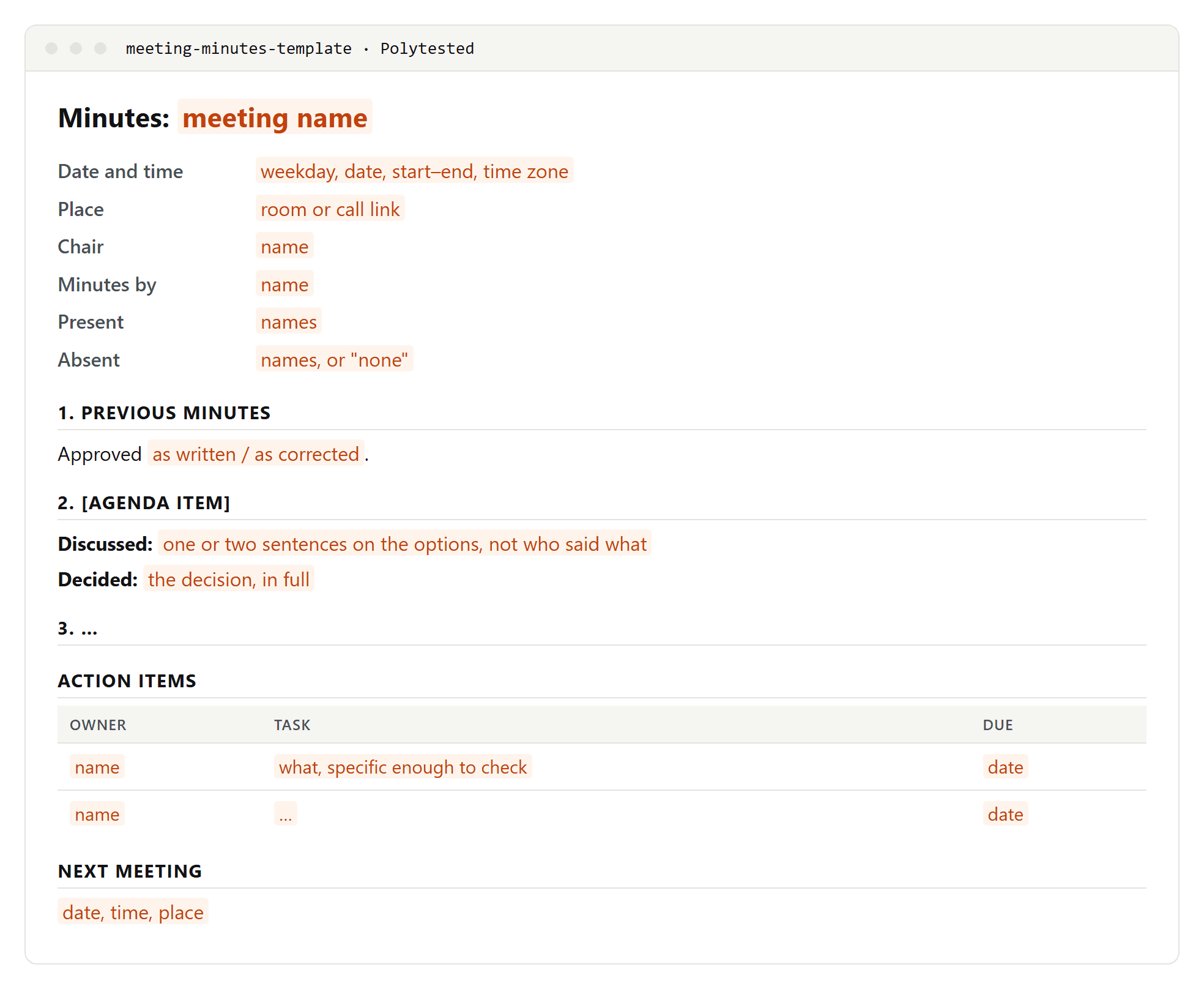Click the Present 'names' field
The width and height of the screenshot is (1204, 989).
tap(289, 321)
